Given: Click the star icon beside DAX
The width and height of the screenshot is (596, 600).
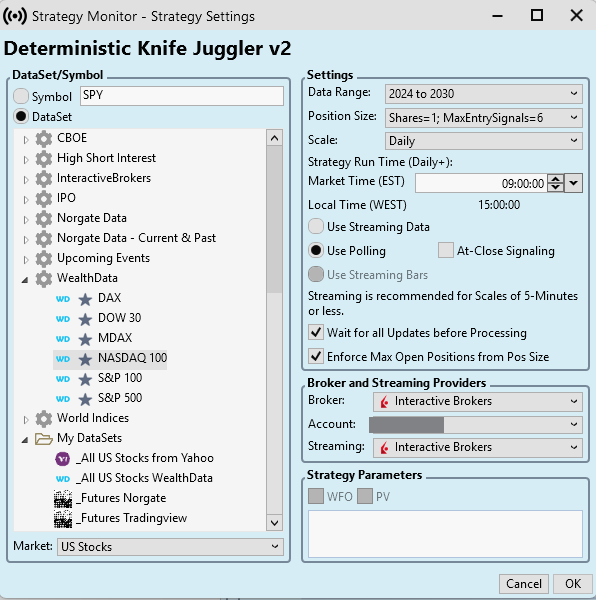Looking at the screenshot, I should [x=85, y=299].
